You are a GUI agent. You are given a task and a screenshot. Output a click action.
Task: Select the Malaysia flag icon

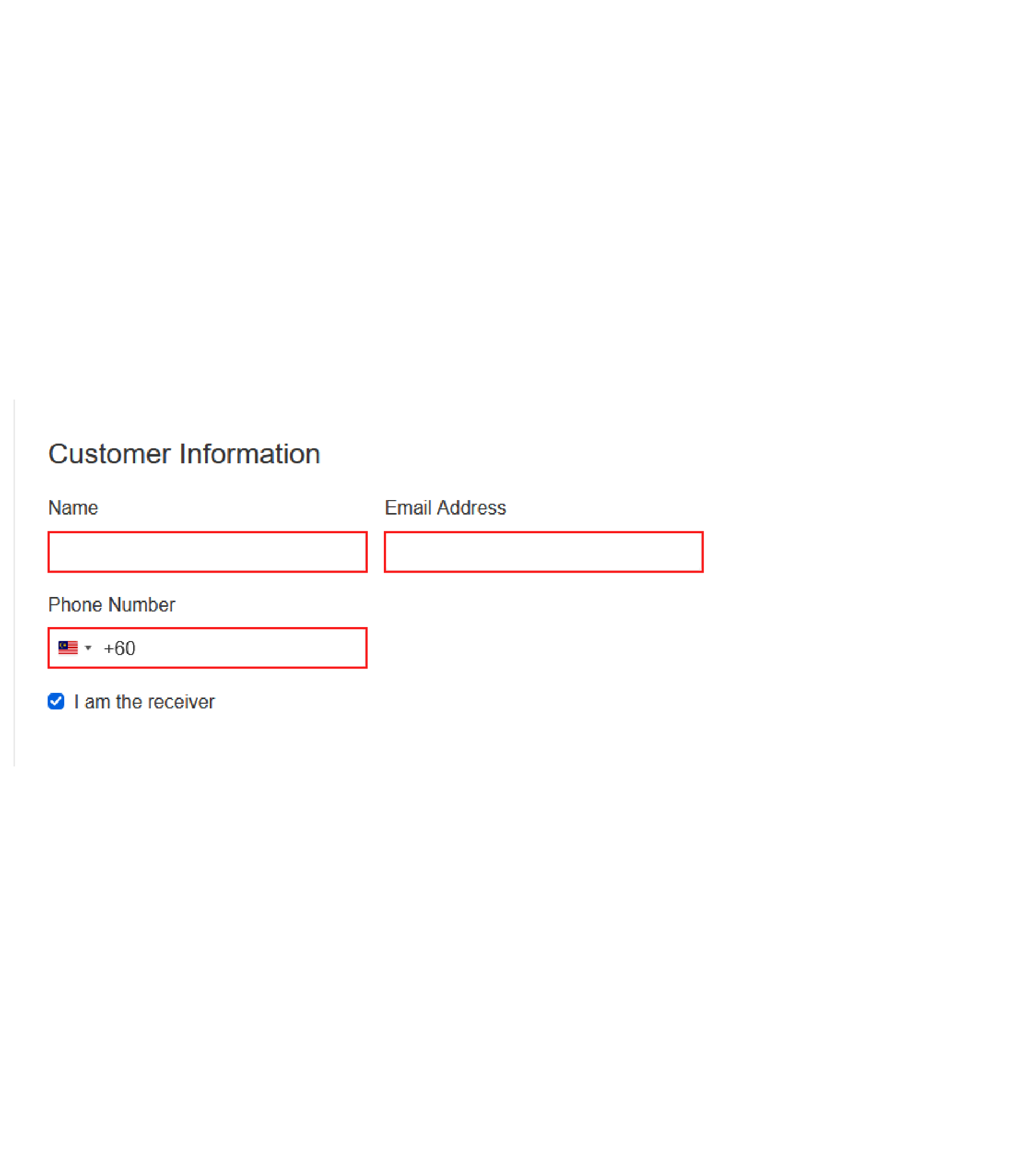68,647
